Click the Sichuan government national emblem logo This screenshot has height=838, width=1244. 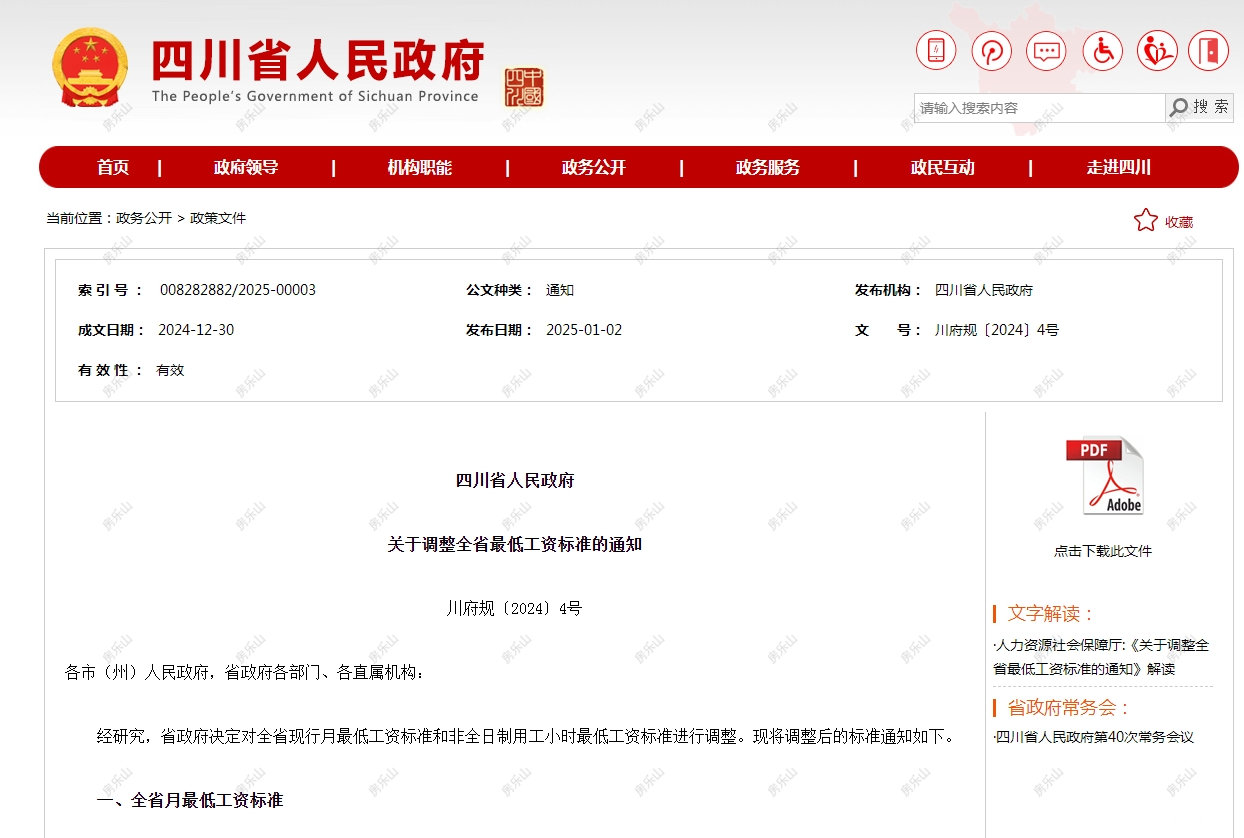tap(92, 68)
